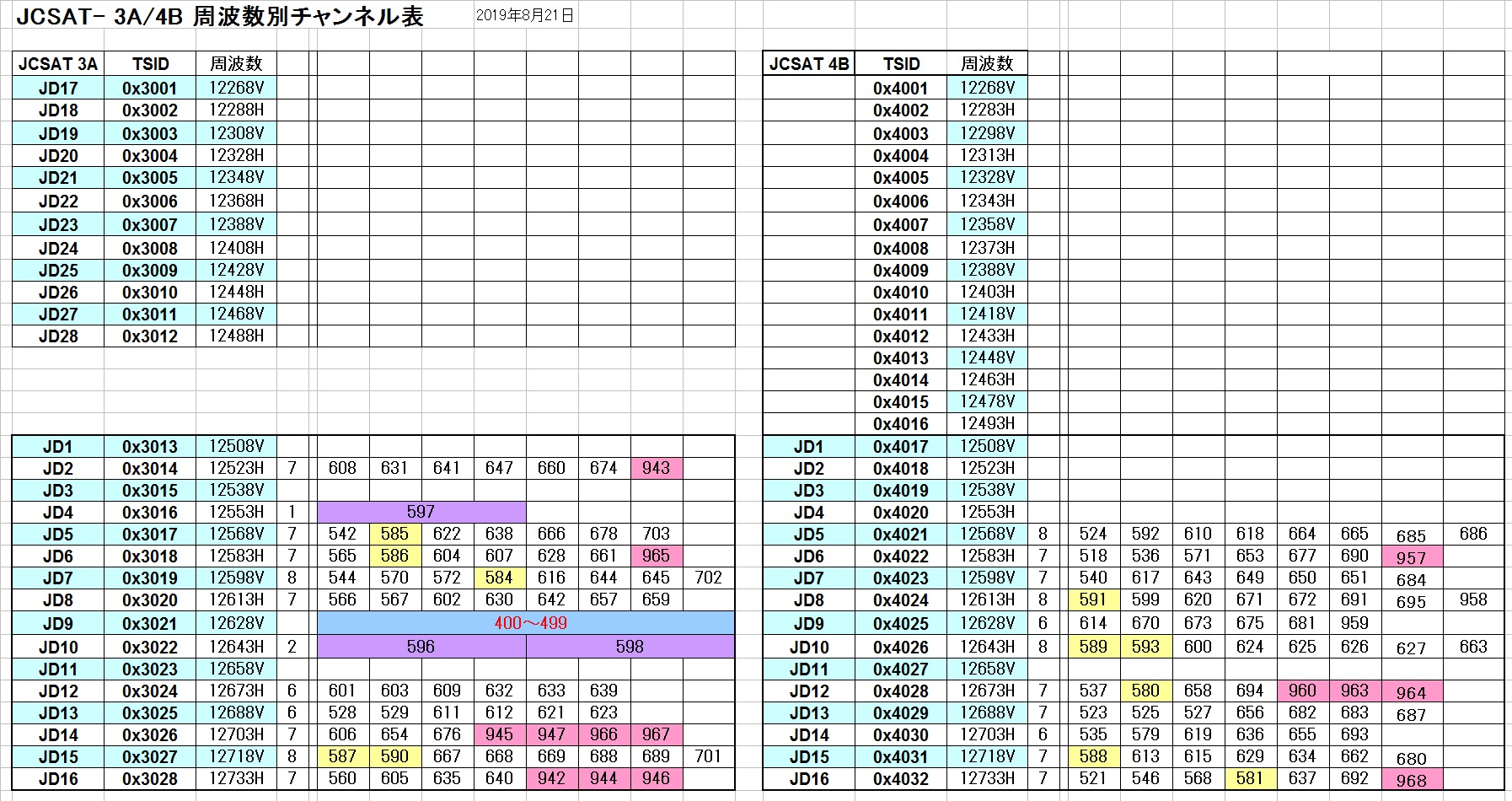
Task: Select pink channel cell 965
Action: pos(657,556)
